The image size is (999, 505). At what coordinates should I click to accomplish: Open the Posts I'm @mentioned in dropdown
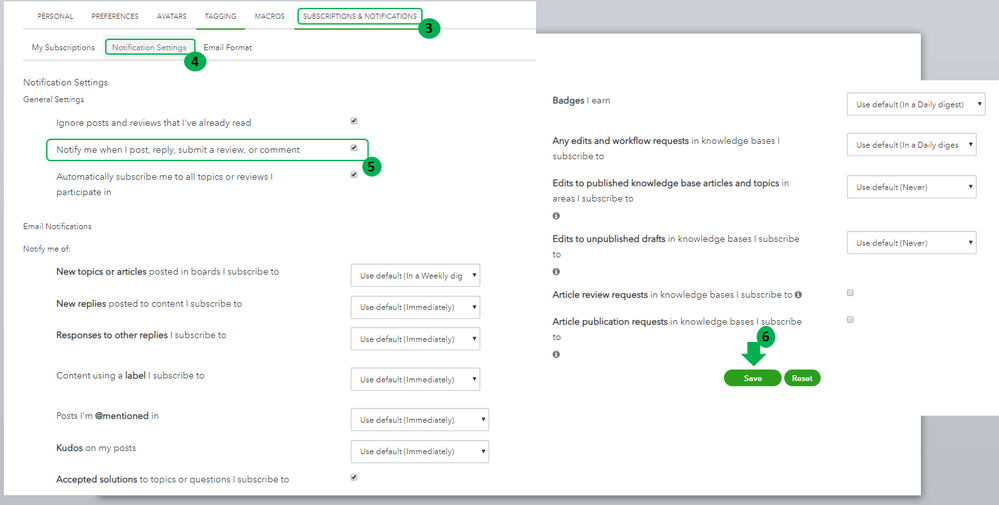tap(420, 420)
